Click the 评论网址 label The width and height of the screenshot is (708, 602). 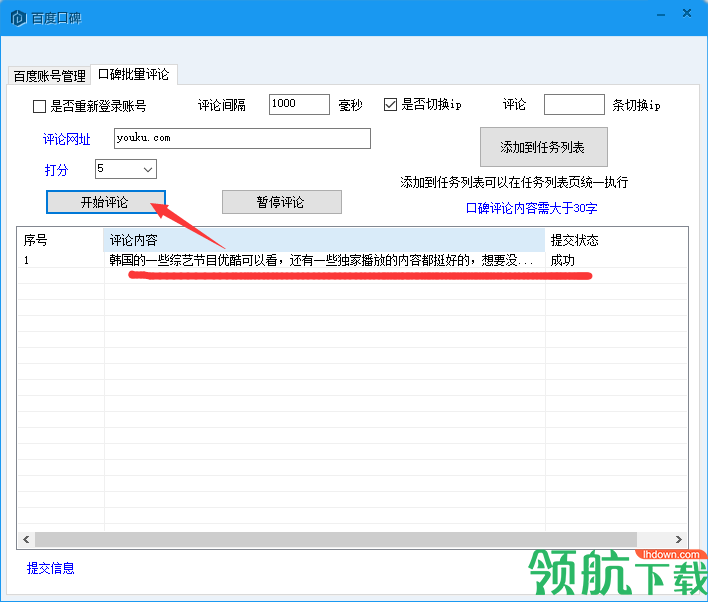click(66, 139)
